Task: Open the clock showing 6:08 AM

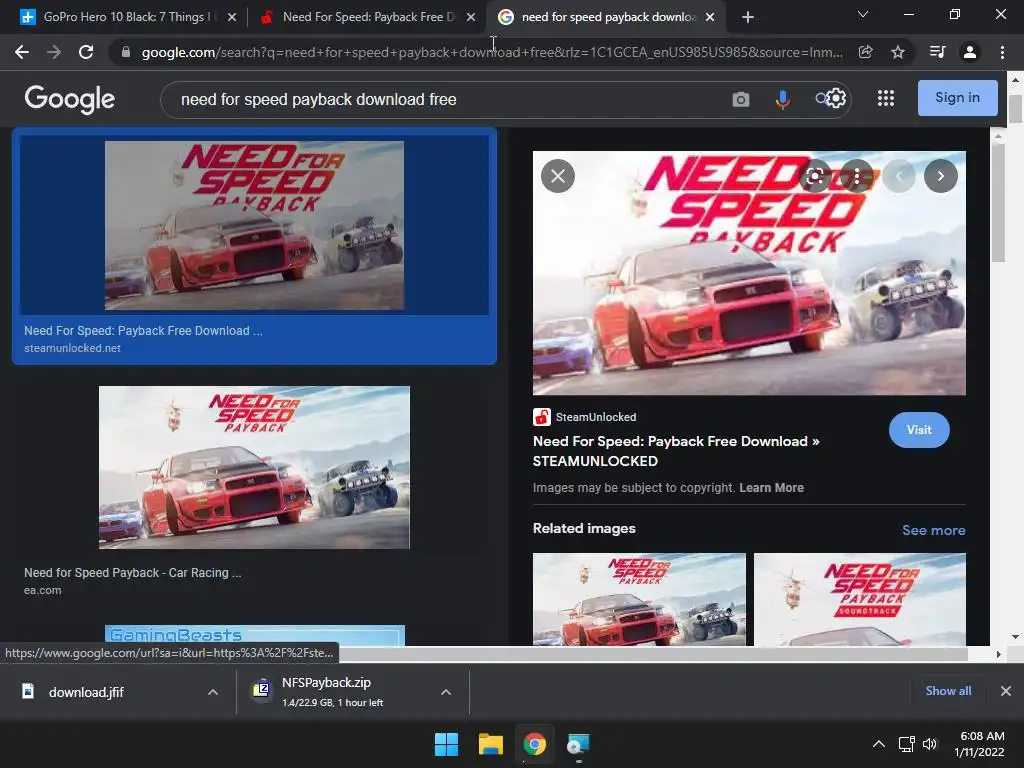Action: (980, 744)
